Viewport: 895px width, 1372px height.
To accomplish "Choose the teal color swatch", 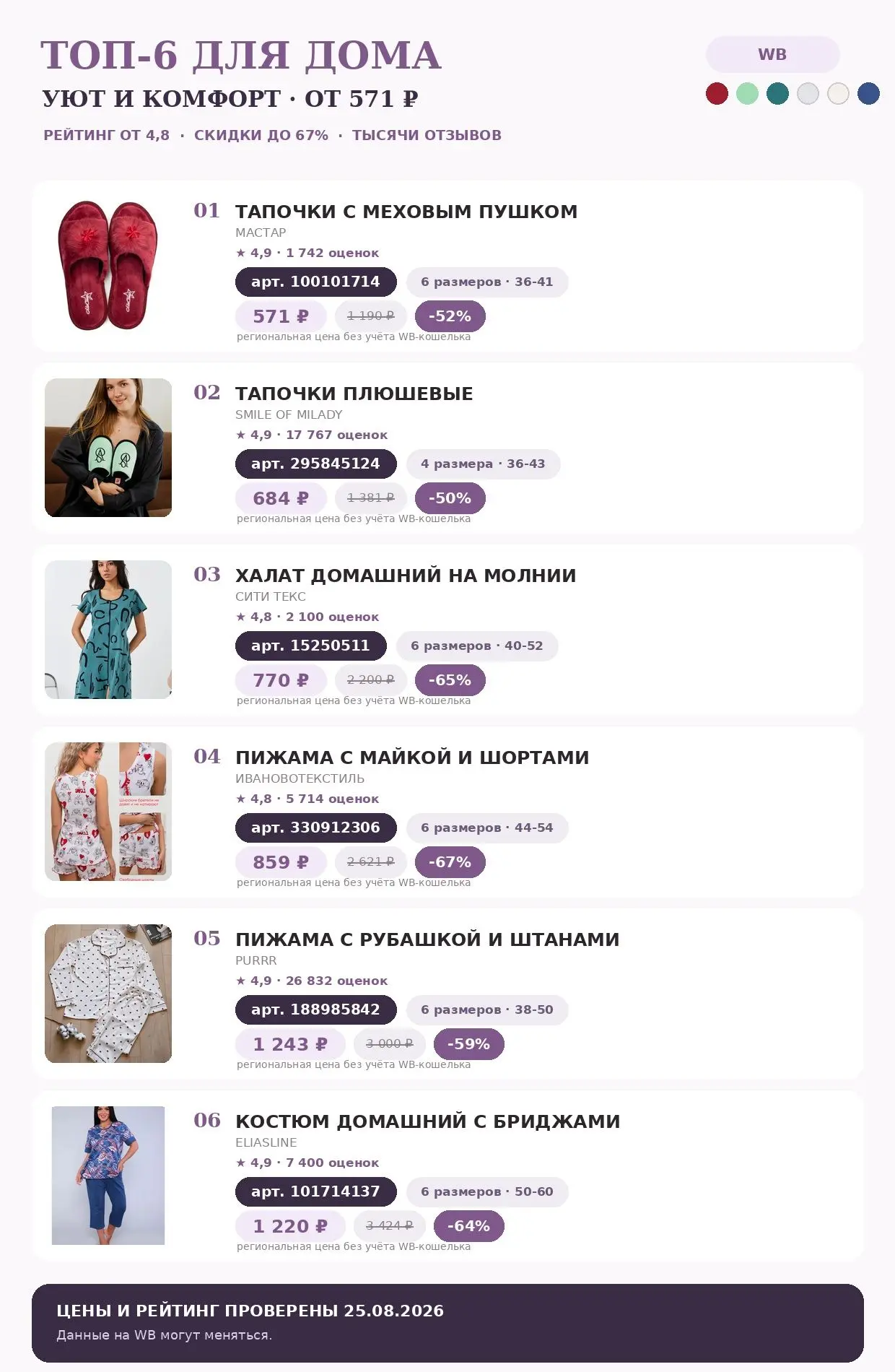I will tap(777, 94).
